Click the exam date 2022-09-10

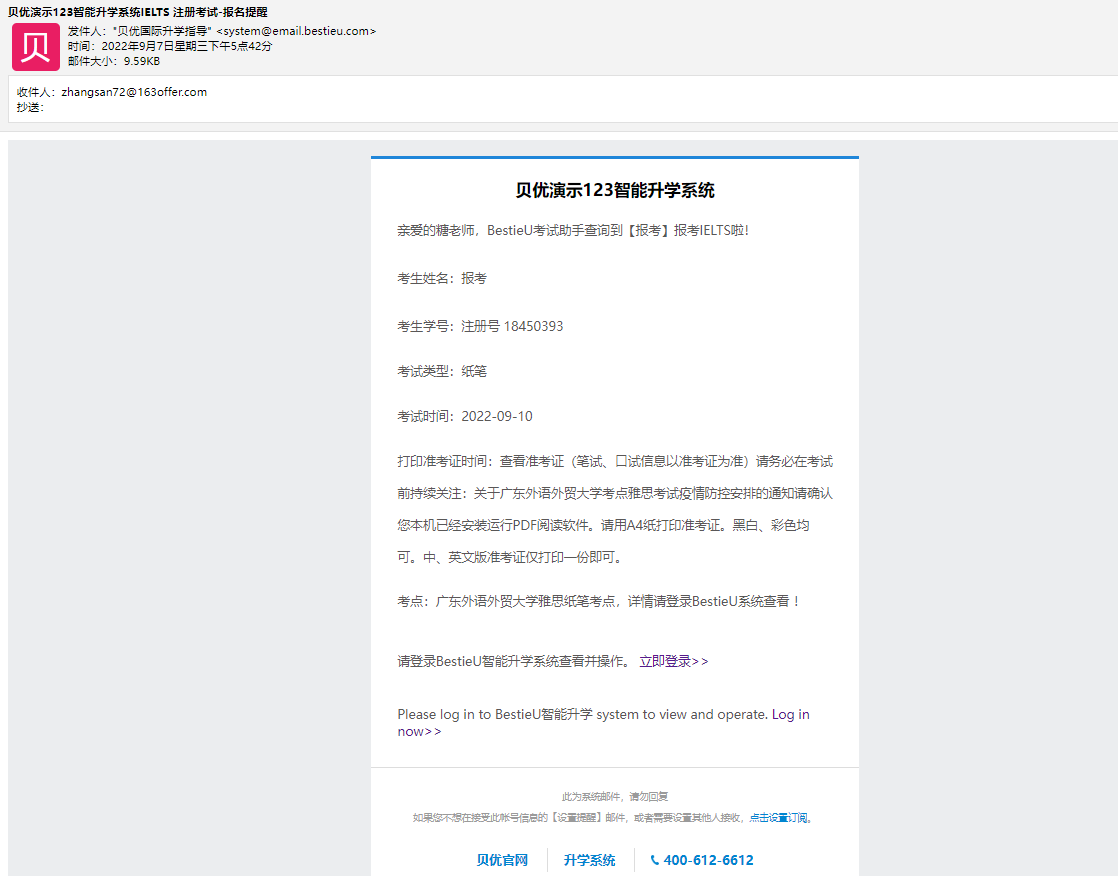click(x=497, y=416)
